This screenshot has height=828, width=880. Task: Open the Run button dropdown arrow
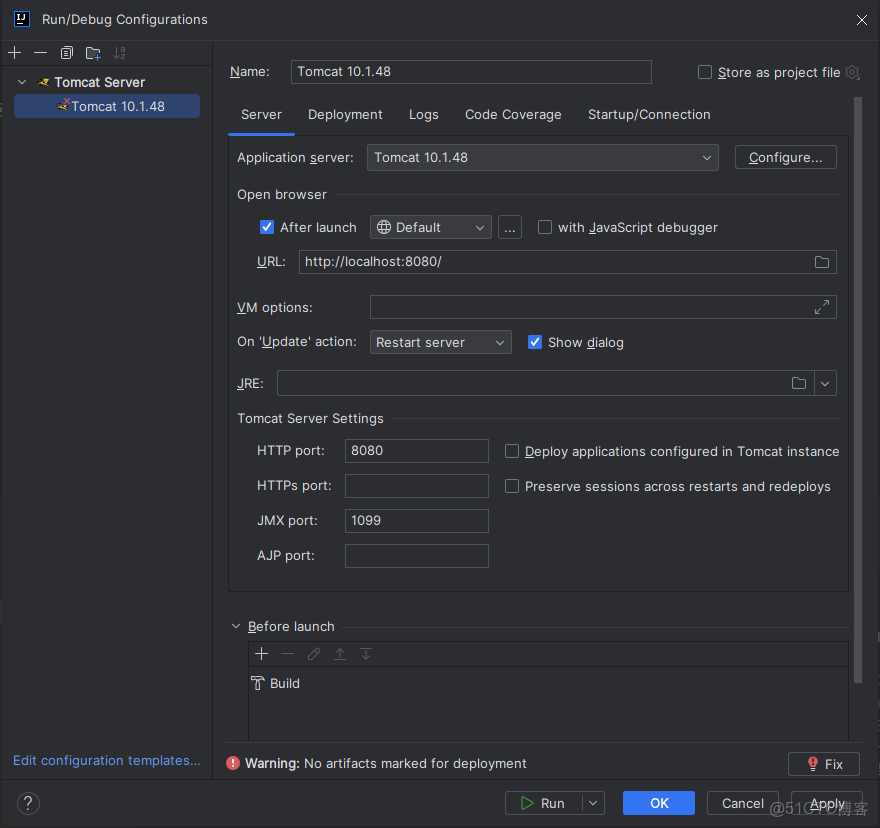[x=593, y=803]
